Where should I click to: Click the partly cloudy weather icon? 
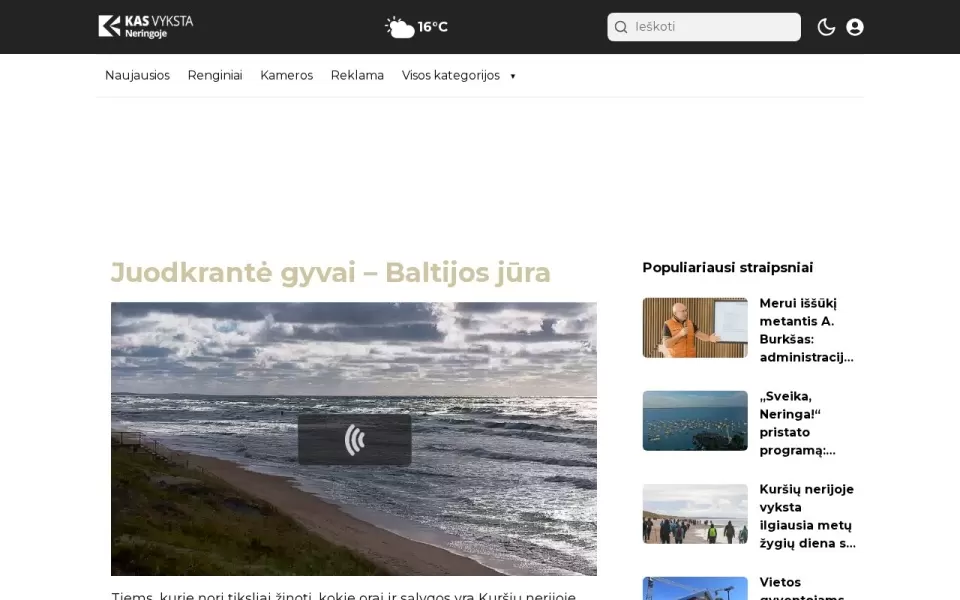[x=400, y=28]
